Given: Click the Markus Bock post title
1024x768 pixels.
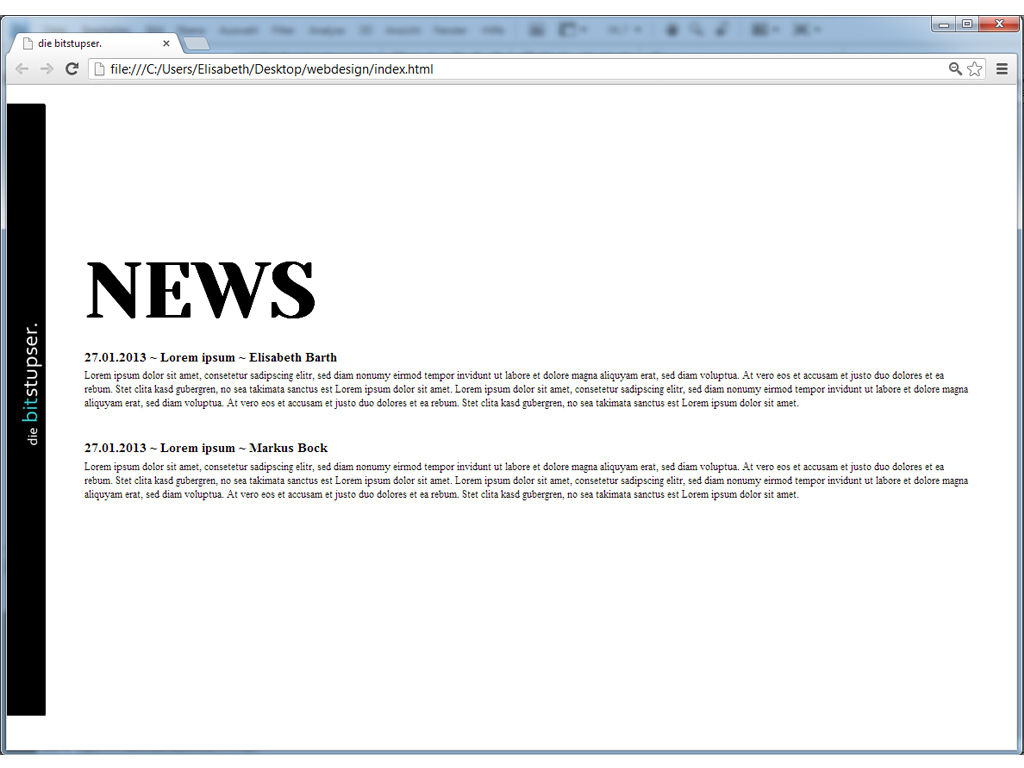Looking at the screenshot, I should tap(205, 448).
